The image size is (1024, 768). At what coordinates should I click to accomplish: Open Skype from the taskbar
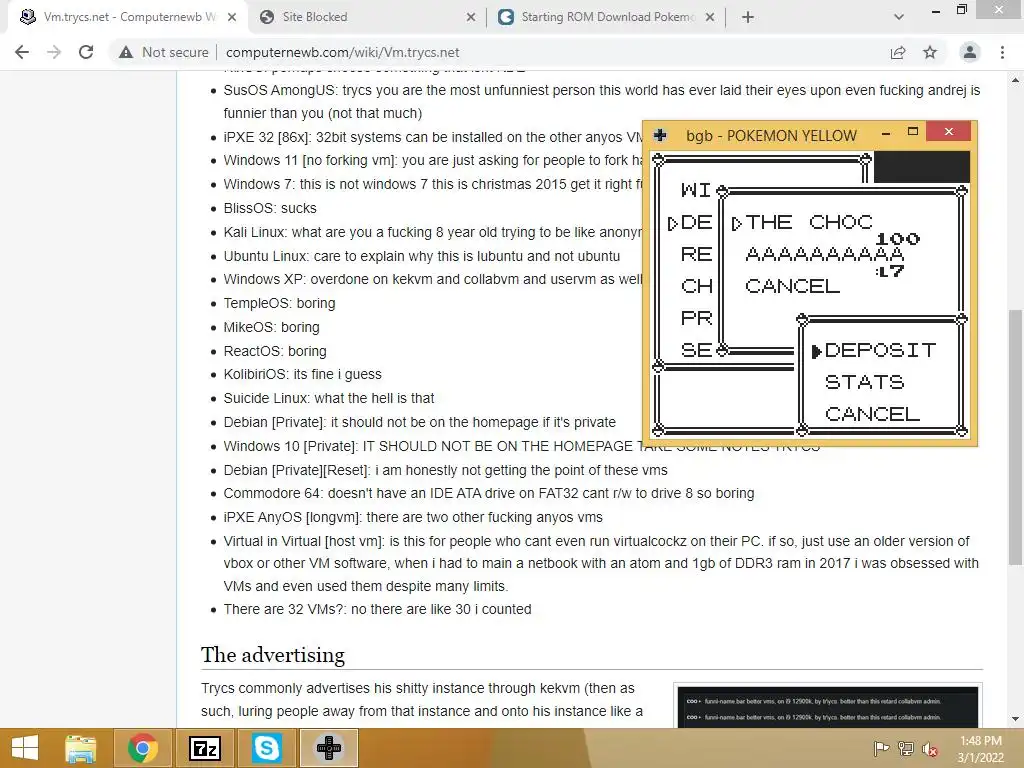point(266,748)
